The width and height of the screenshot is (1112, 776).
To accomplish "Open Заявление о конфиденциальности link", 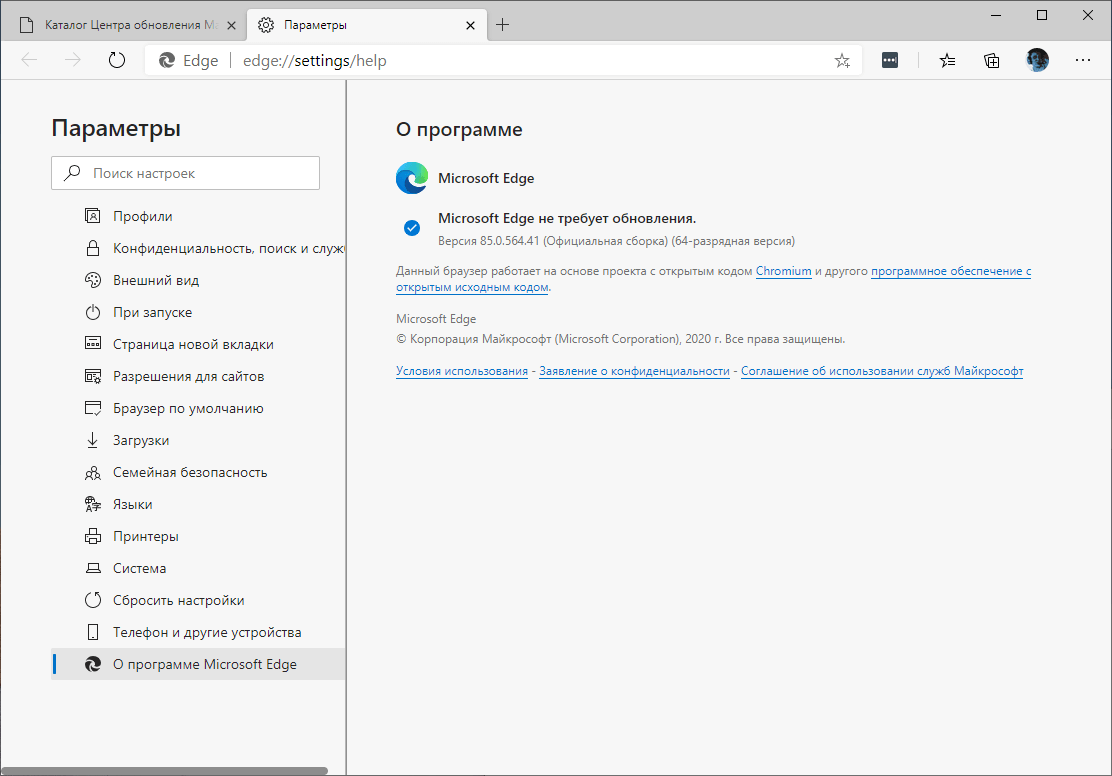I will click(x=635, y=370).
